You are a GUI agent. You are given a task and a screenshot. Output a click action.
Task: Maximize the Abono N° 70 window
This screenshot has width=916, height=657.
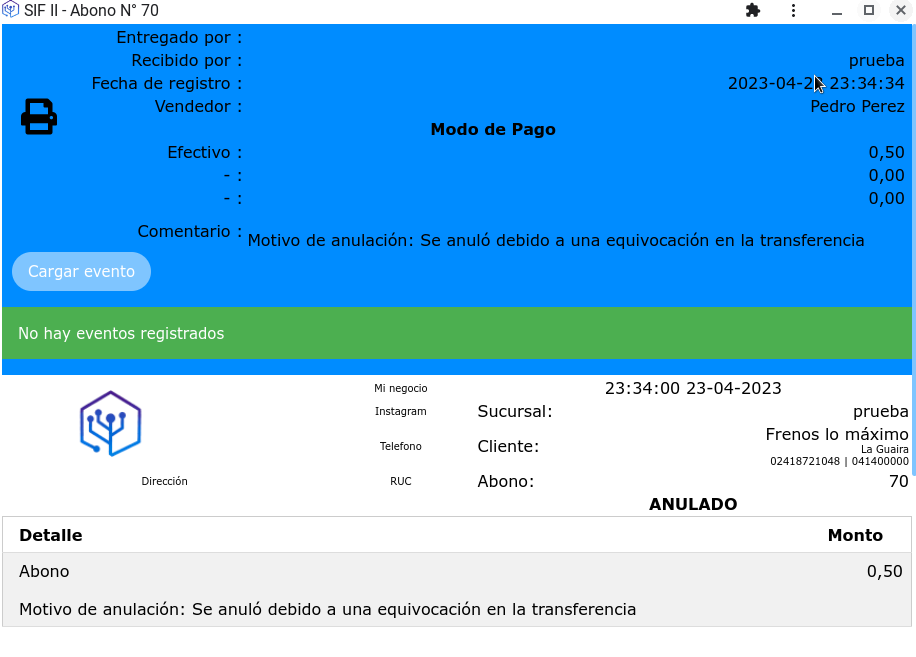point(869,10)
